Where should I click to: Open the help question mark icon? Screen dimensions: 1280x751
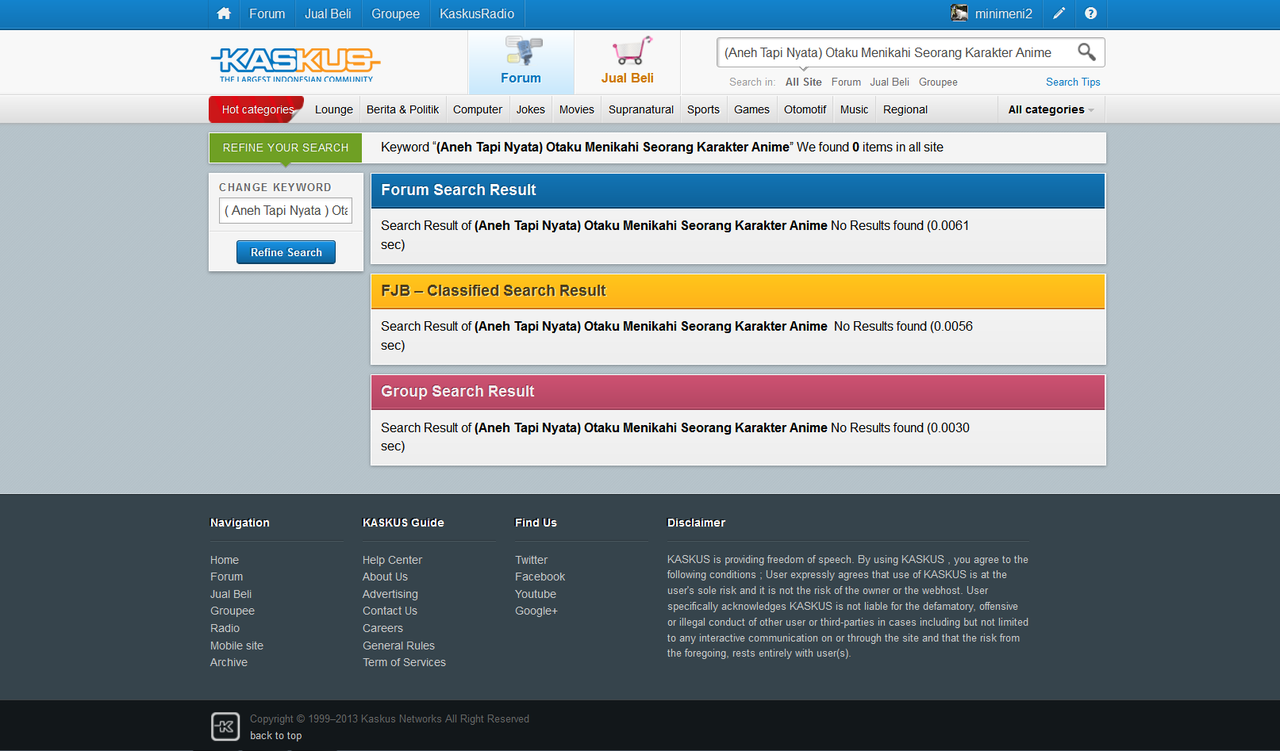click(x=1091, y=14)
